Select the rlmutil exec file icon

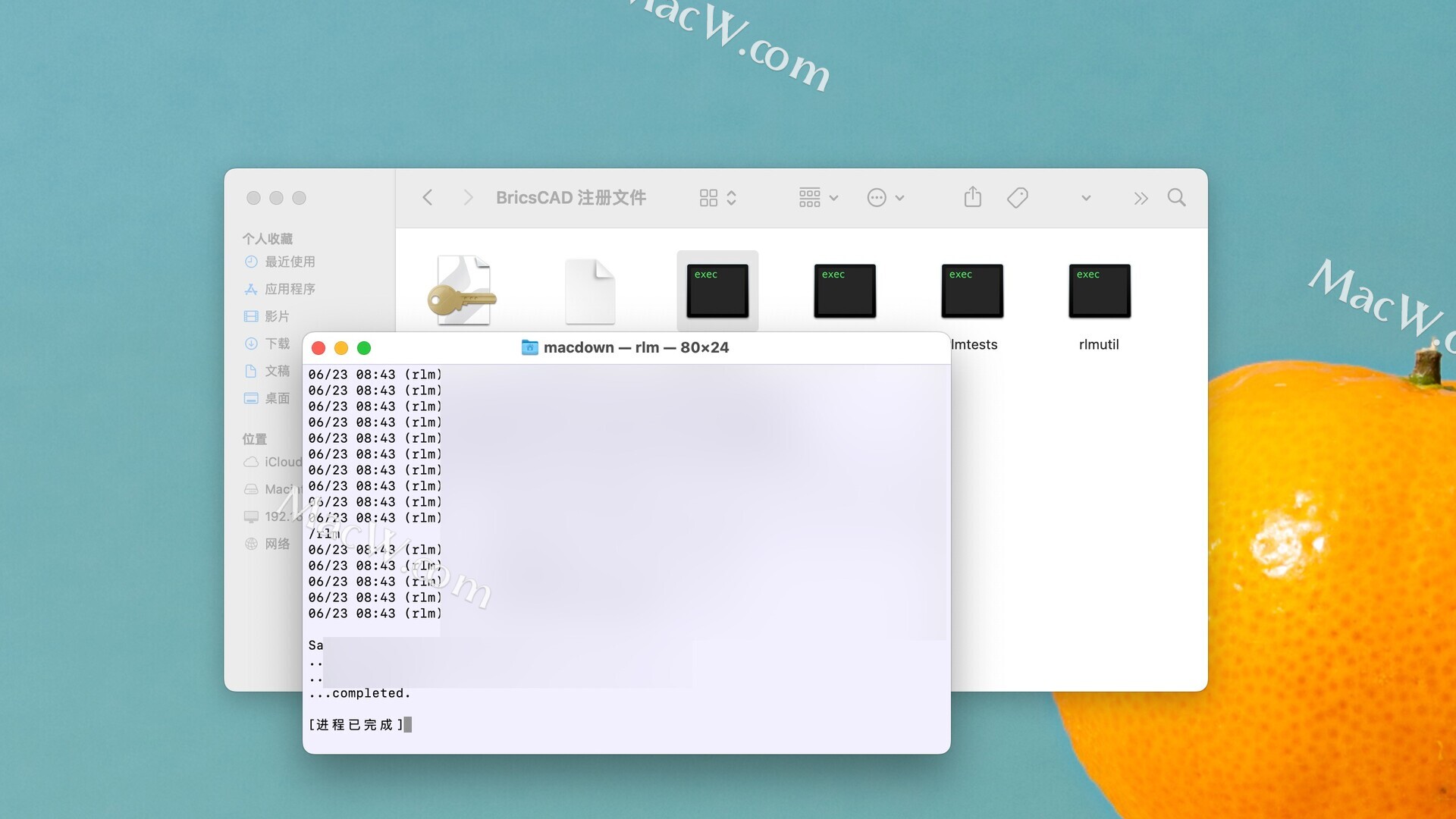(1100, 290)
